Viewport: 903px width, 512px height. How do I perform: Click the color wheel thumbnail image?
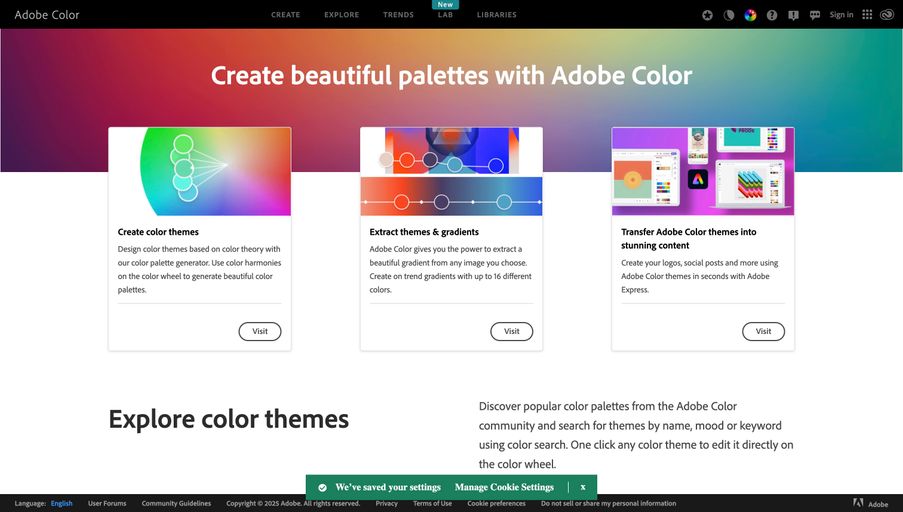[x=200, y=172]
